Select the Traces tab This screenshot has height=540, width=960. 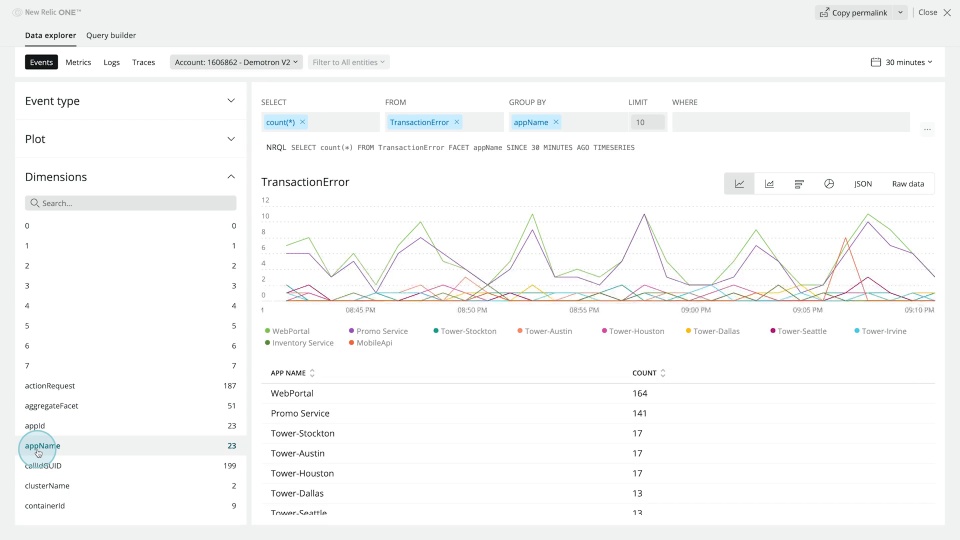click(143, 62)
